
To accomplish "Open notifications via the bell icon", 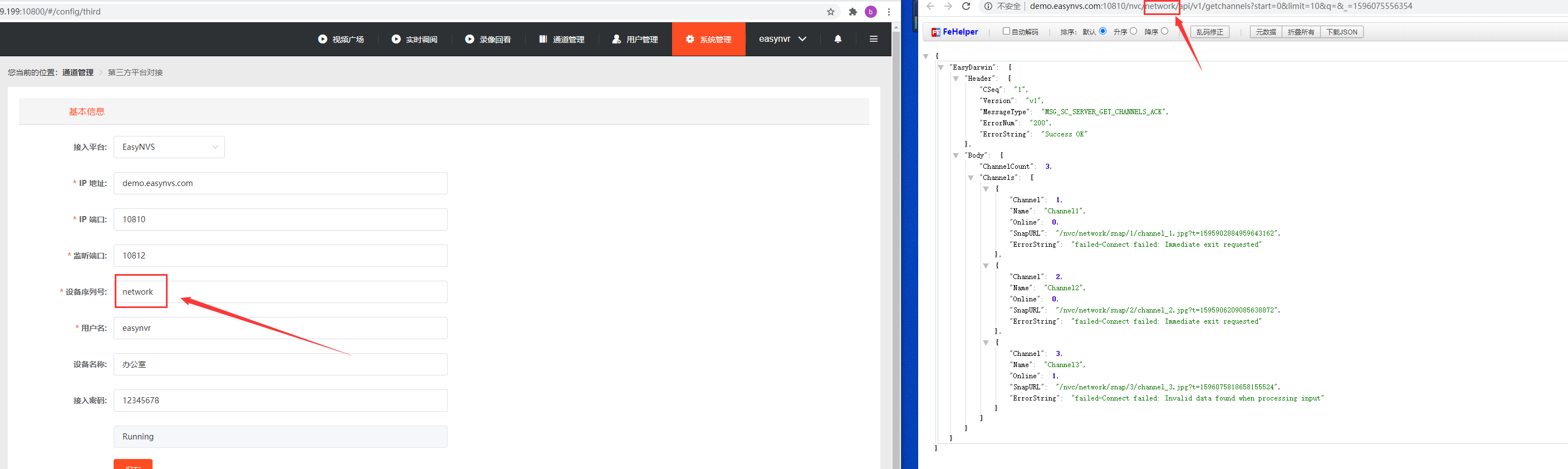I will [x=838, y=39].
